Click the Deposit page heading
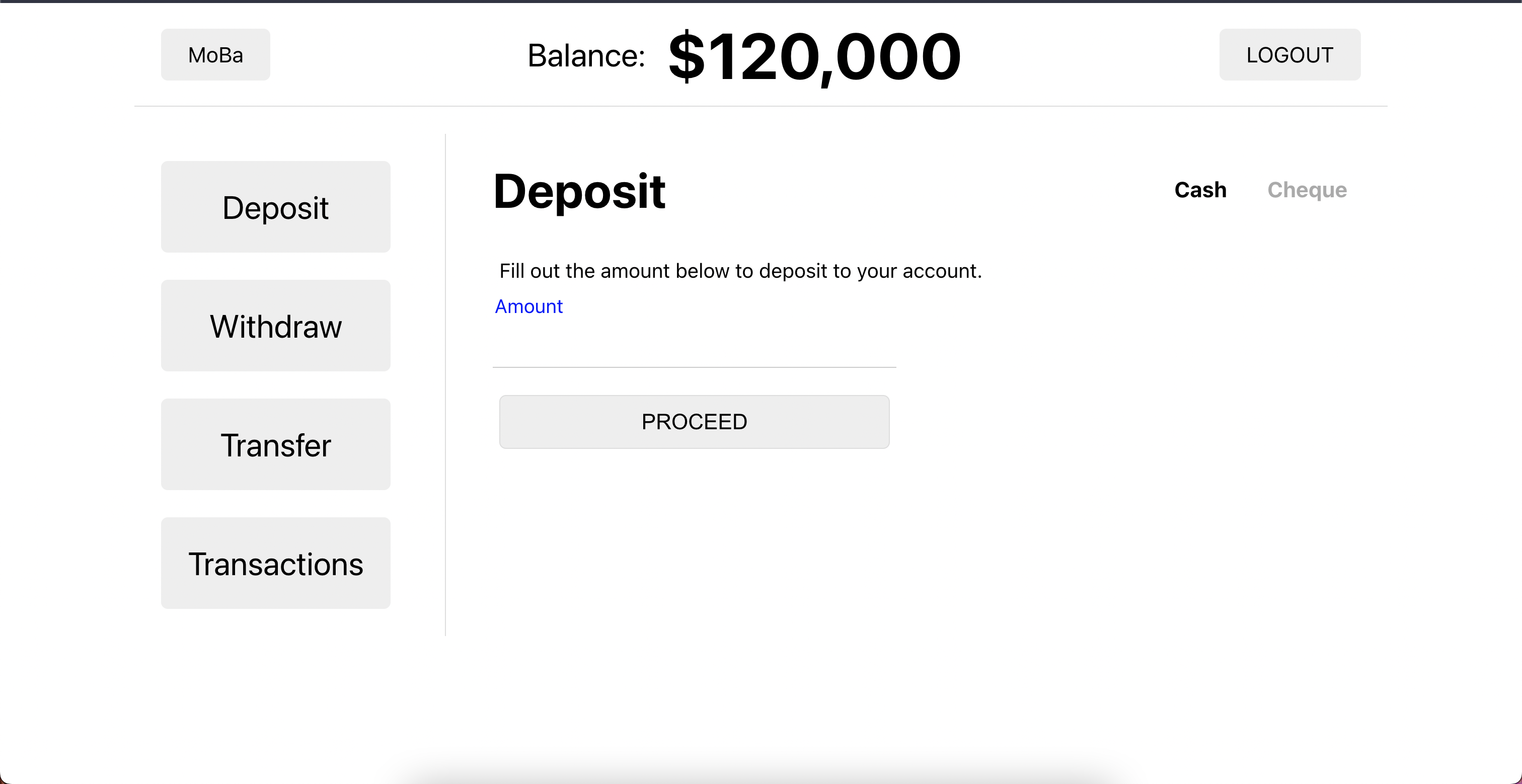The width and height of the screenshot is (1522, 784). click(580, 190)
